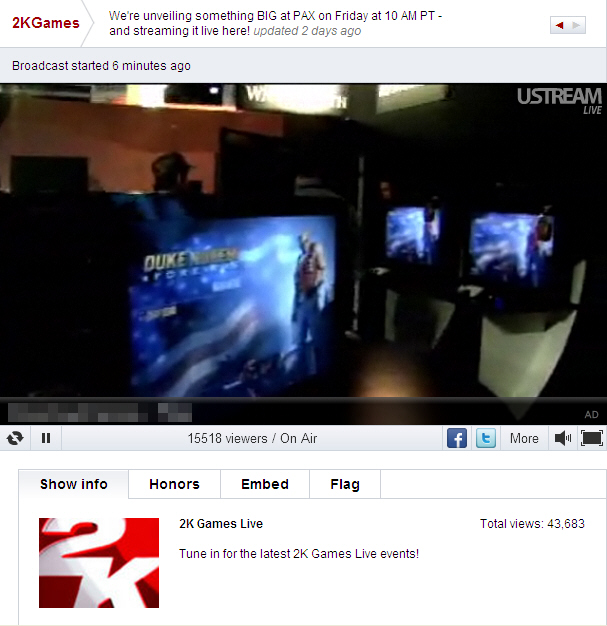Image resolution: width=607 pixels, height=626 pixels.
Task: Click the live video player area
Action: tap(304, 254)
